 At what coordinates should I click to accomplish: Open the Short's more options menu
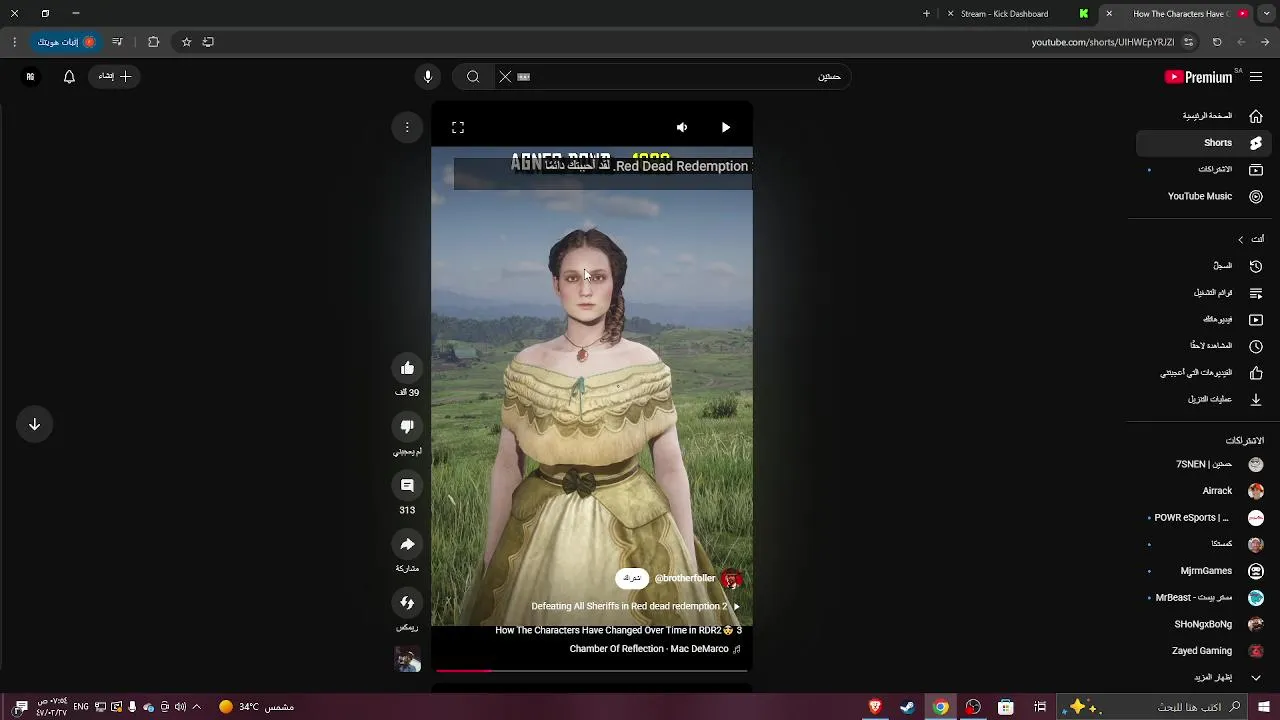(x=407, y=127)
